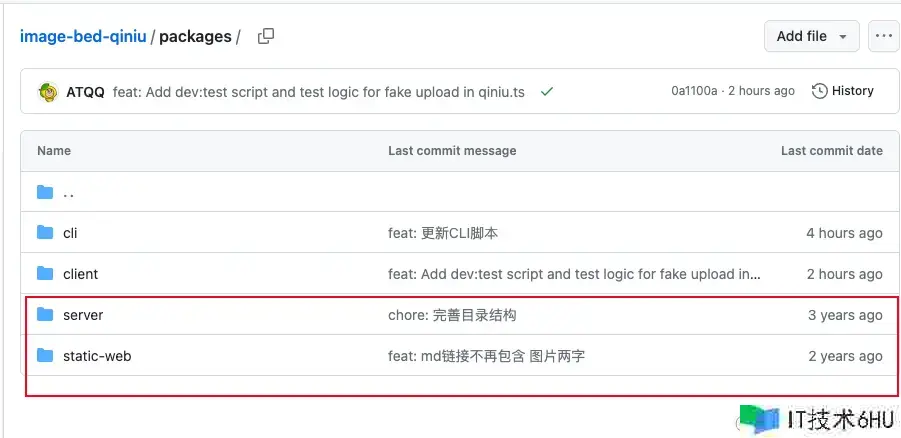Open commit hash 0a1100a
Screen dimensions: 901x438
coord(694,91)
